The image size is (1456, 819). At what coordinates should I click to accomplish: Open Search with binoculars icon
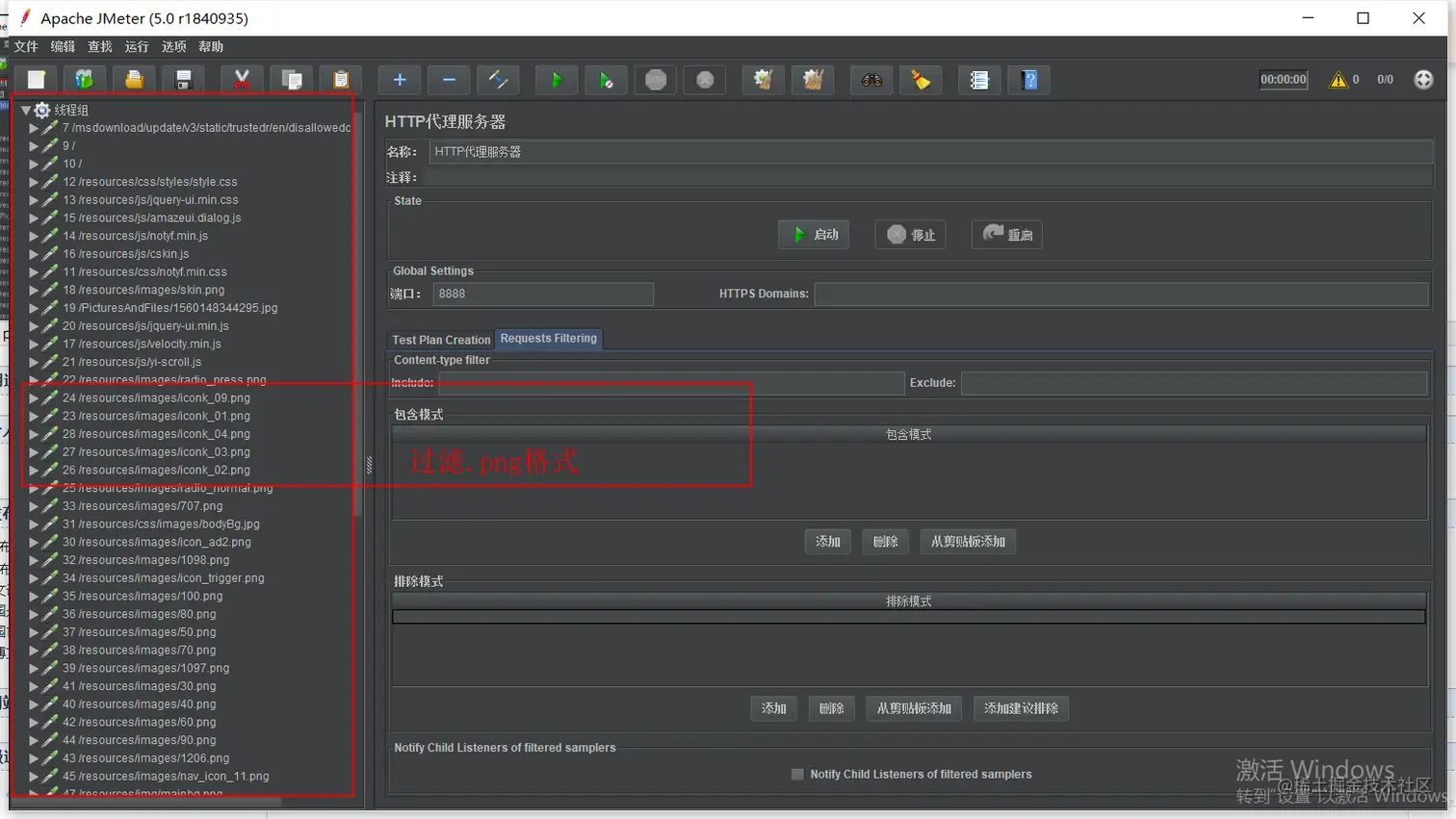[871, 80]
